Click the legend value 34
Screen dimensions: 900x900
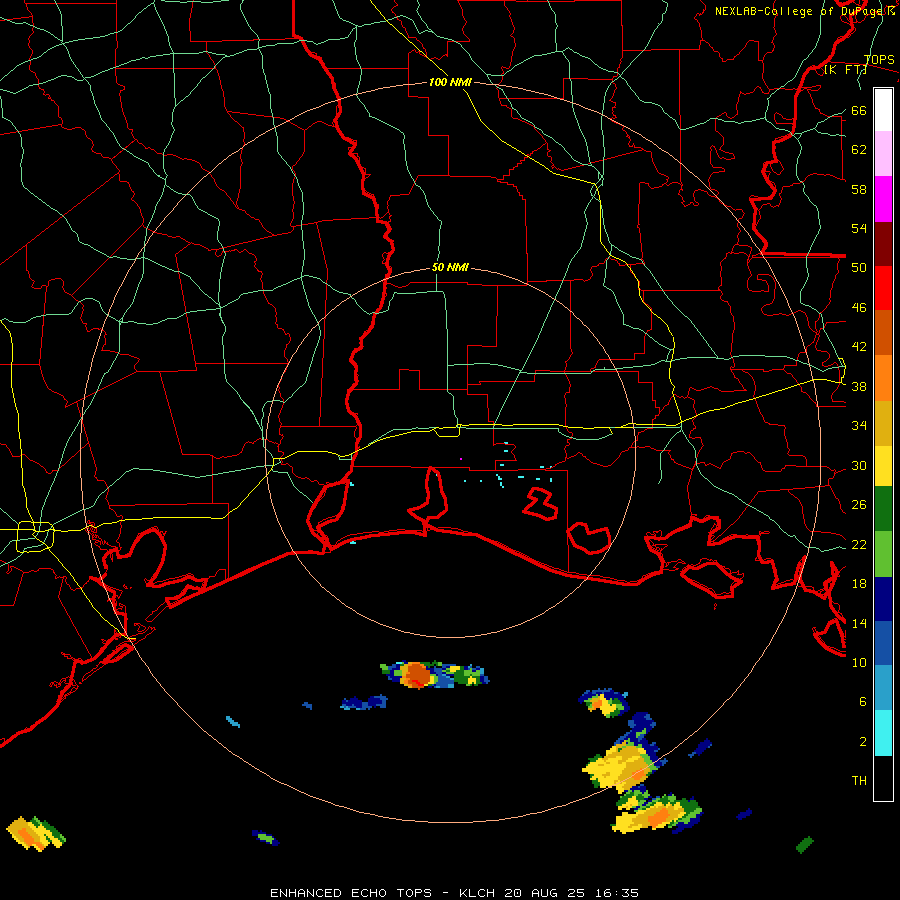click(x=859, y=426)
